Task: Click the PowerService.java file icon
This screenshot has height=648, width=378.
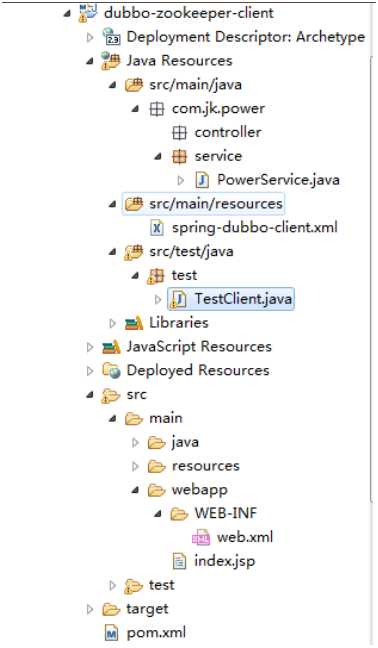Action: [x=202, y=180]
